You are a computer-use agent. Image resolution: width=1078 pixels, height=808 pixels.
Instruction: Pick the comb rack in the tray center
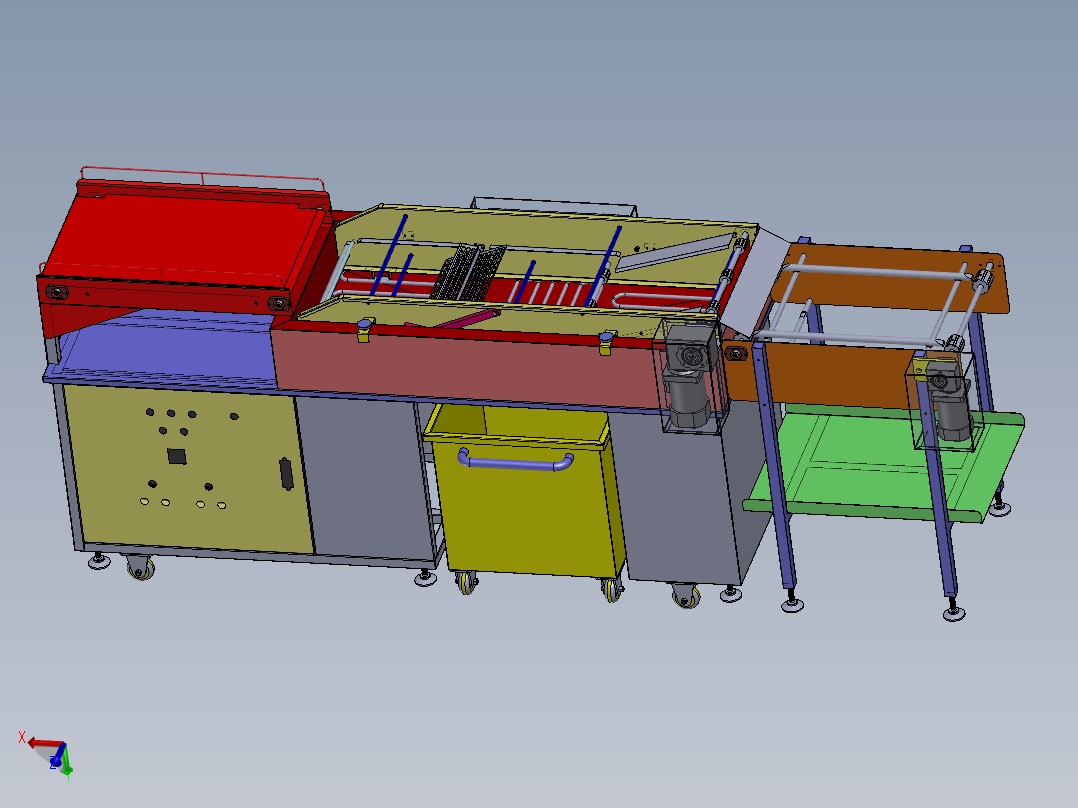tap(468, 272)
